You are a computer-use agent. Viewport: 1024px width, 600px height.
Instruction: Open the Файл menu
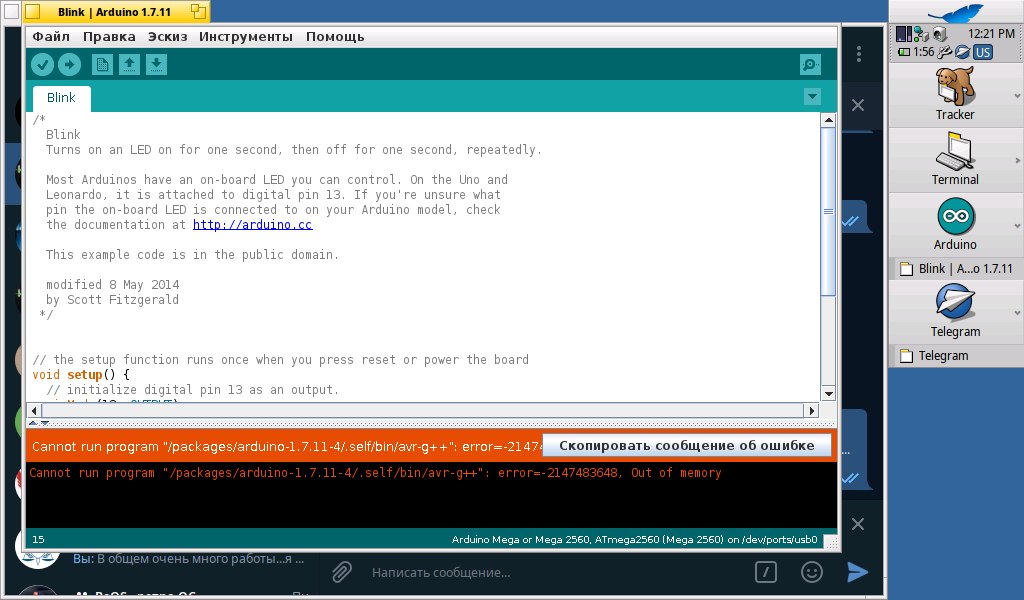coord(51,37)
